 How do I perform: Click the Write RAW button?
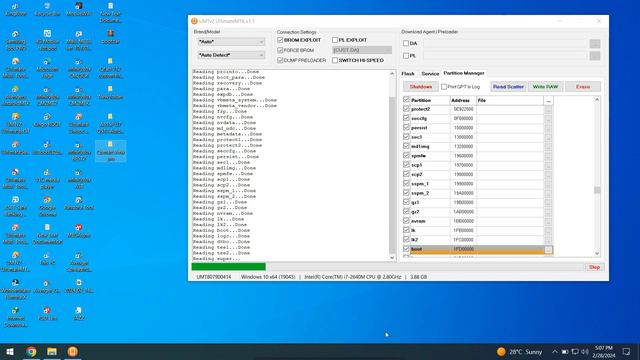click(545, 87)
